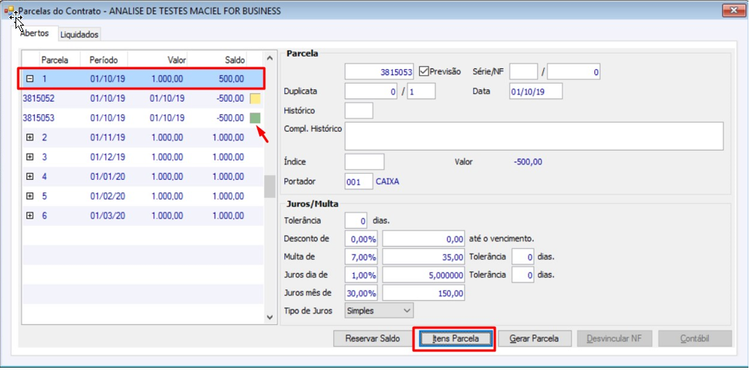Click the parcel list scrollbar down arrow
Screen dimensions: 750x370
point(269,317)
